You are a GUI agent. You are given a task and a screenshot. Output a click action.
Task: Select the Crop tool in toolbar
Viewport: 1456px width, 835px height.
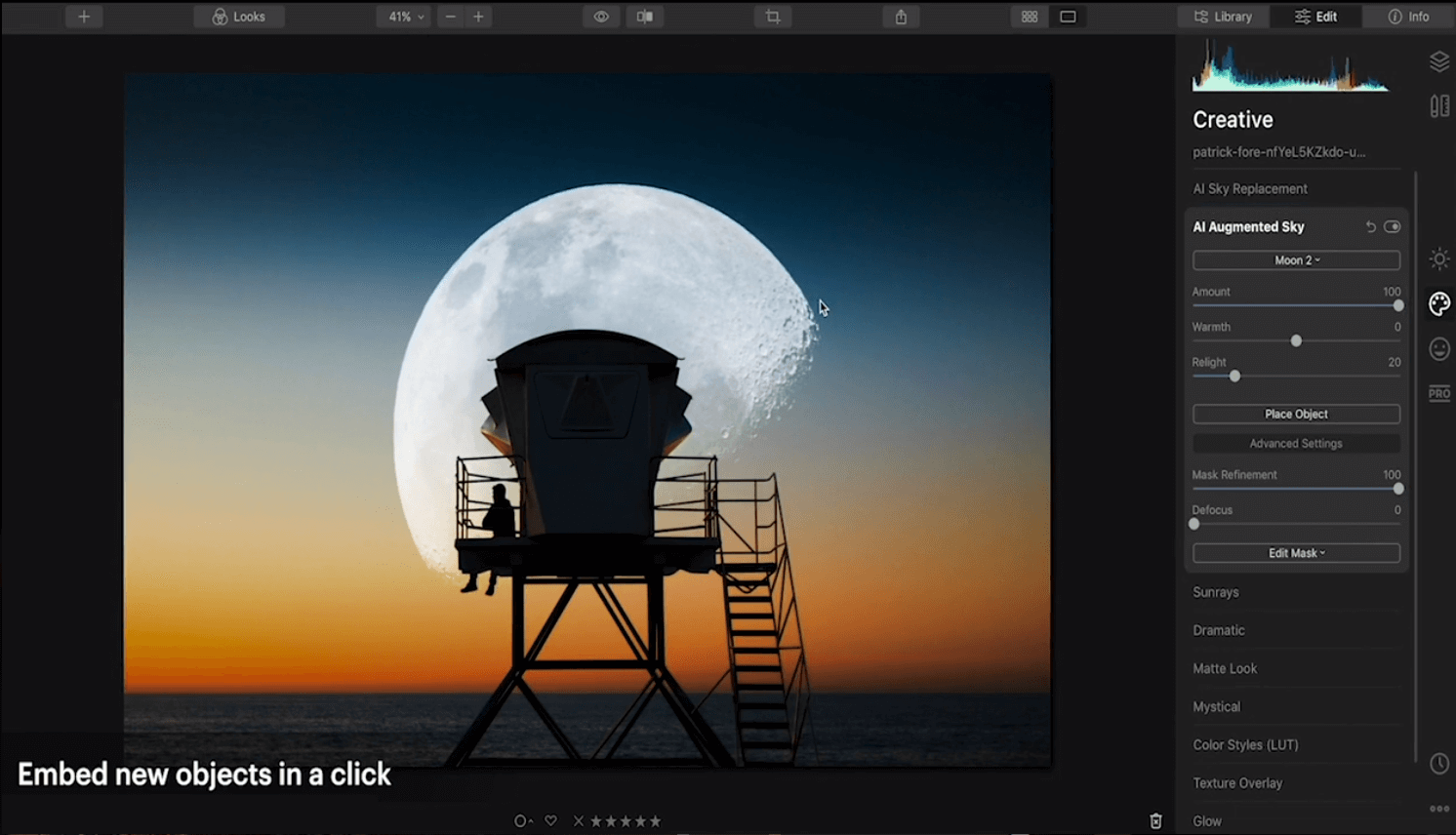tap(773, 17)
